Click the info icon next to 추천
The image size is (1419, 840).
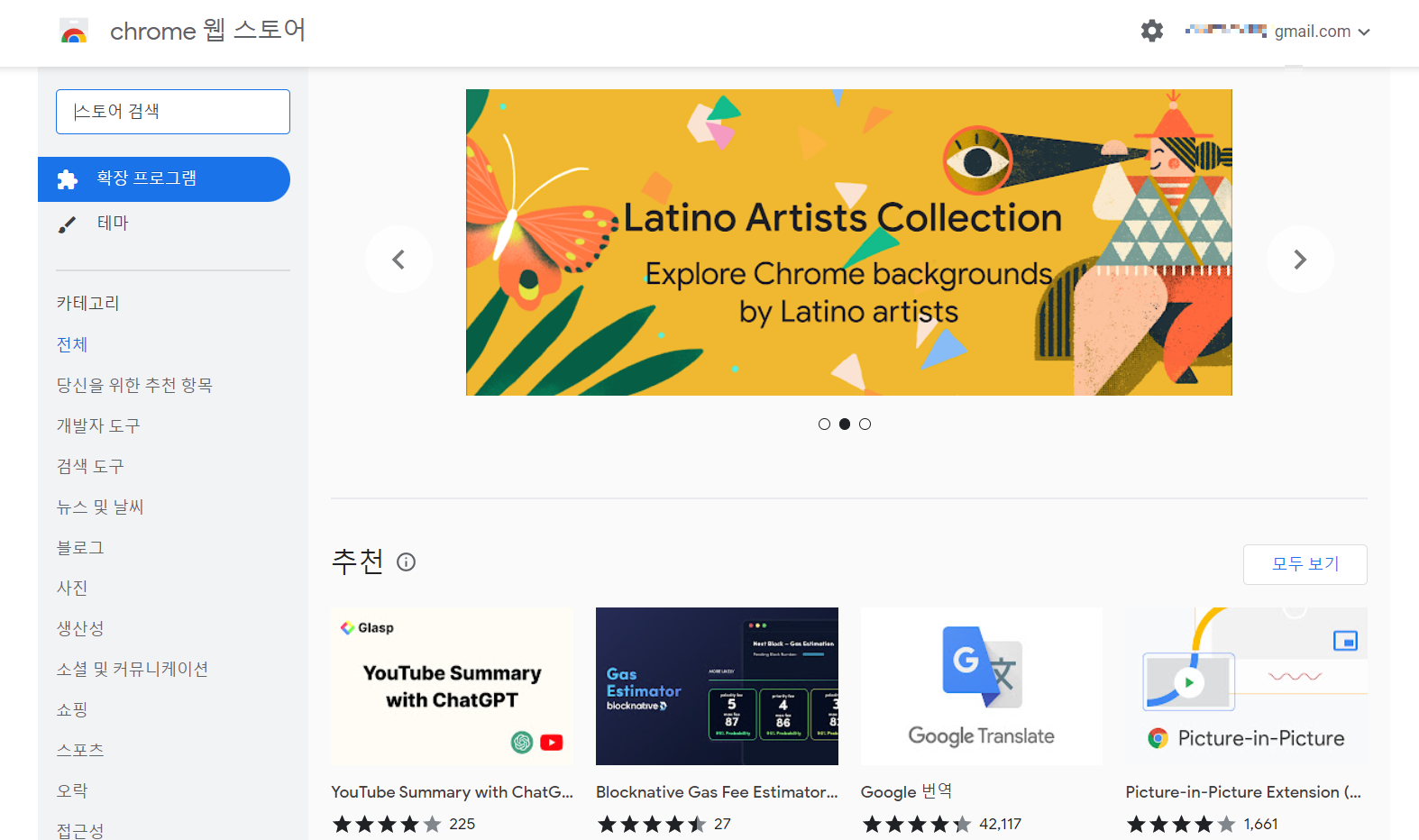pos(407,562)
